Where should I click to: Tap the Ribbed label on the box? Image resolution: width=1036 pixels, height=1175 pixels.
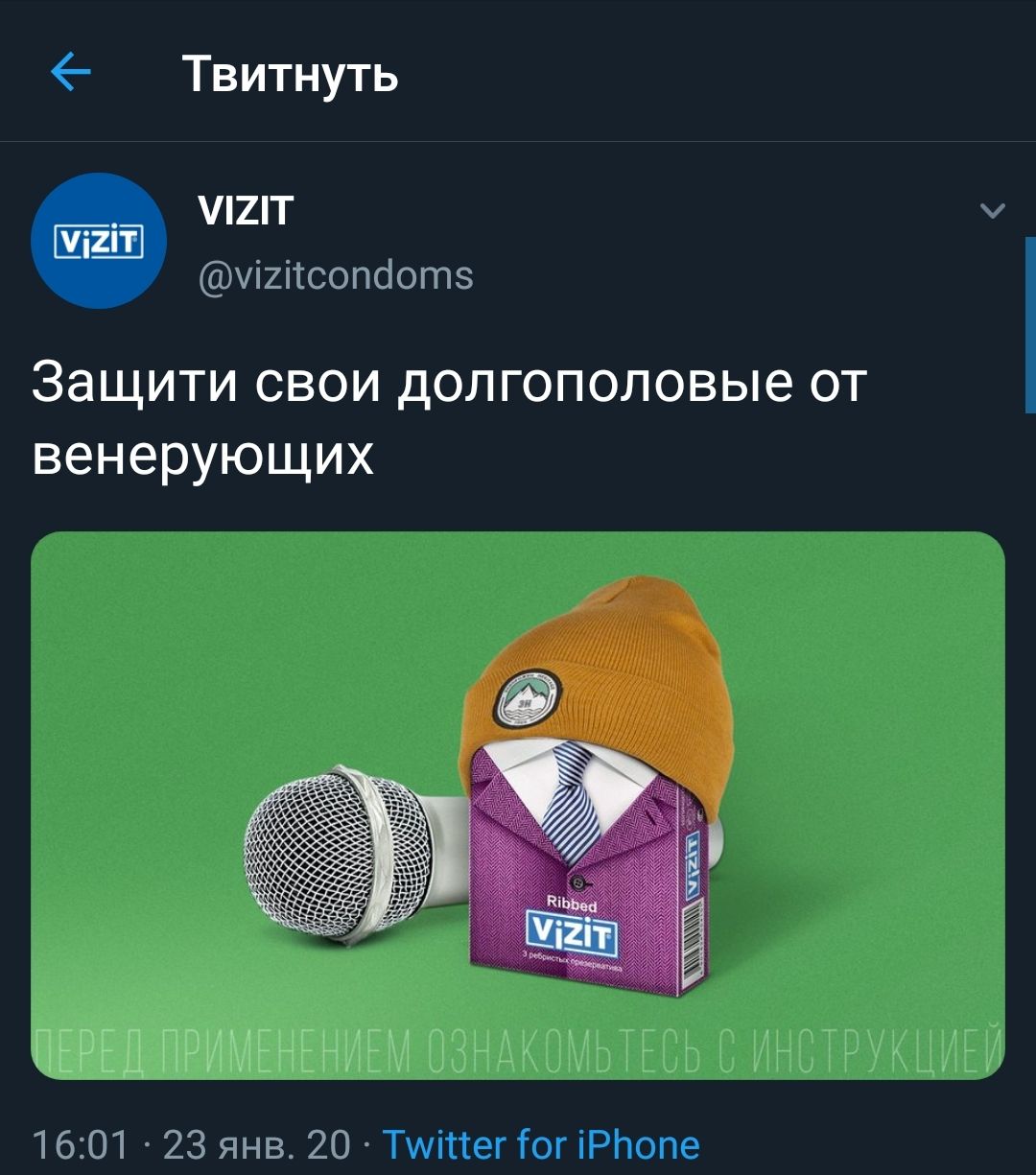click(x=571, y=904)
